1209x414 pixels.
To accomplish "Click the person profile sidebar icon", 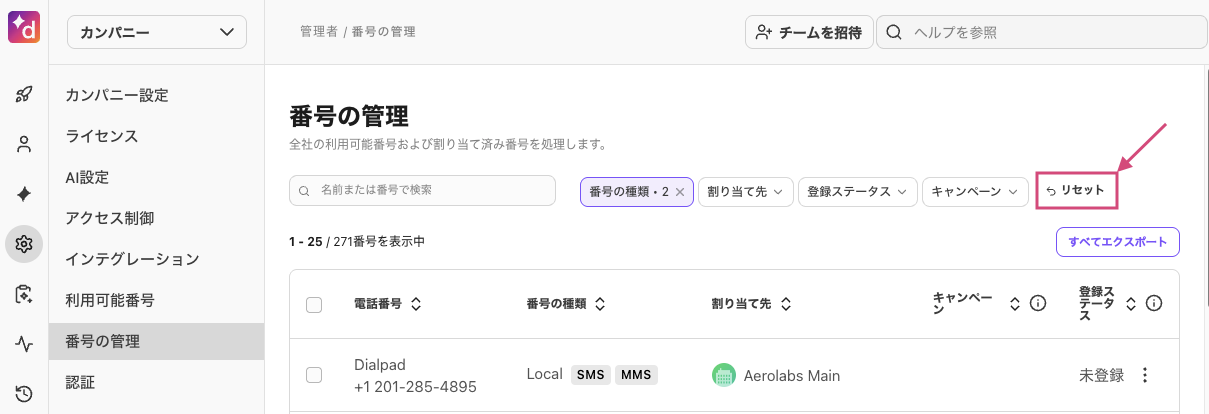I will coord(24,144).
